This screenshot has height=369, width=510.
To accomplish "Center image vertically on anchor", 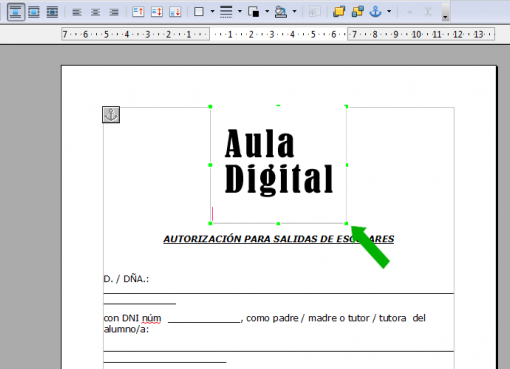I will 156,12.
